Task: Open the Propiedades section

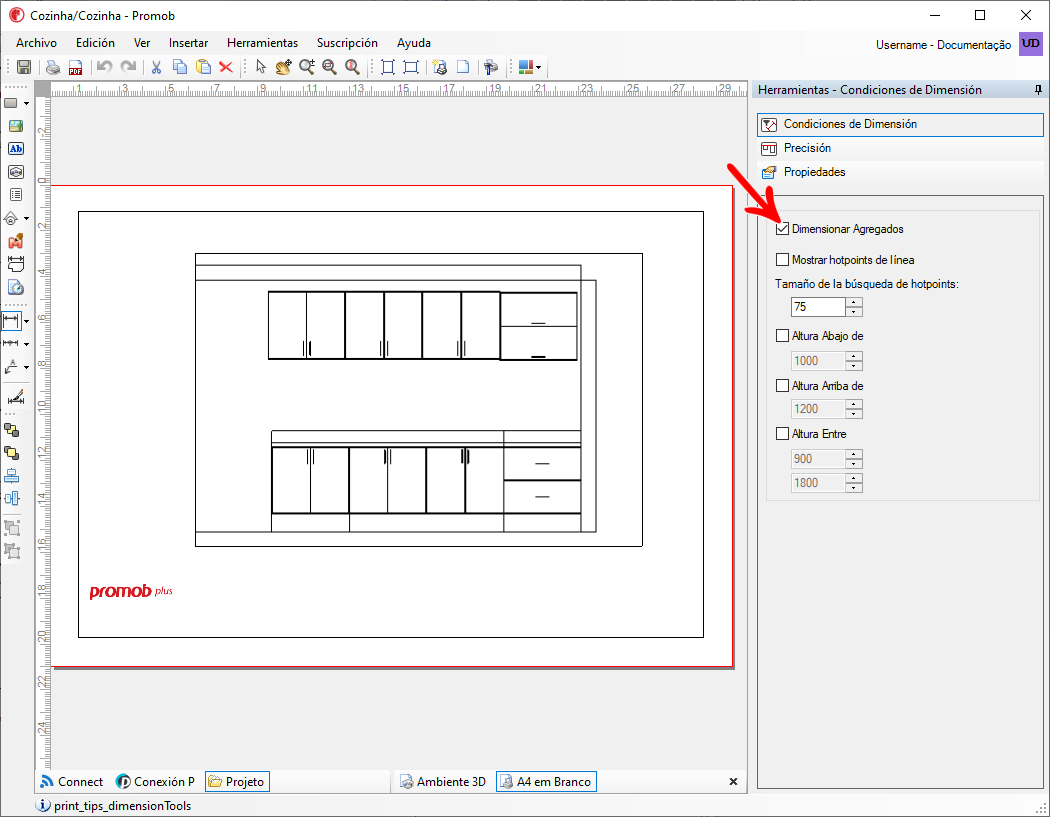Action: click(x=901, y=173)
